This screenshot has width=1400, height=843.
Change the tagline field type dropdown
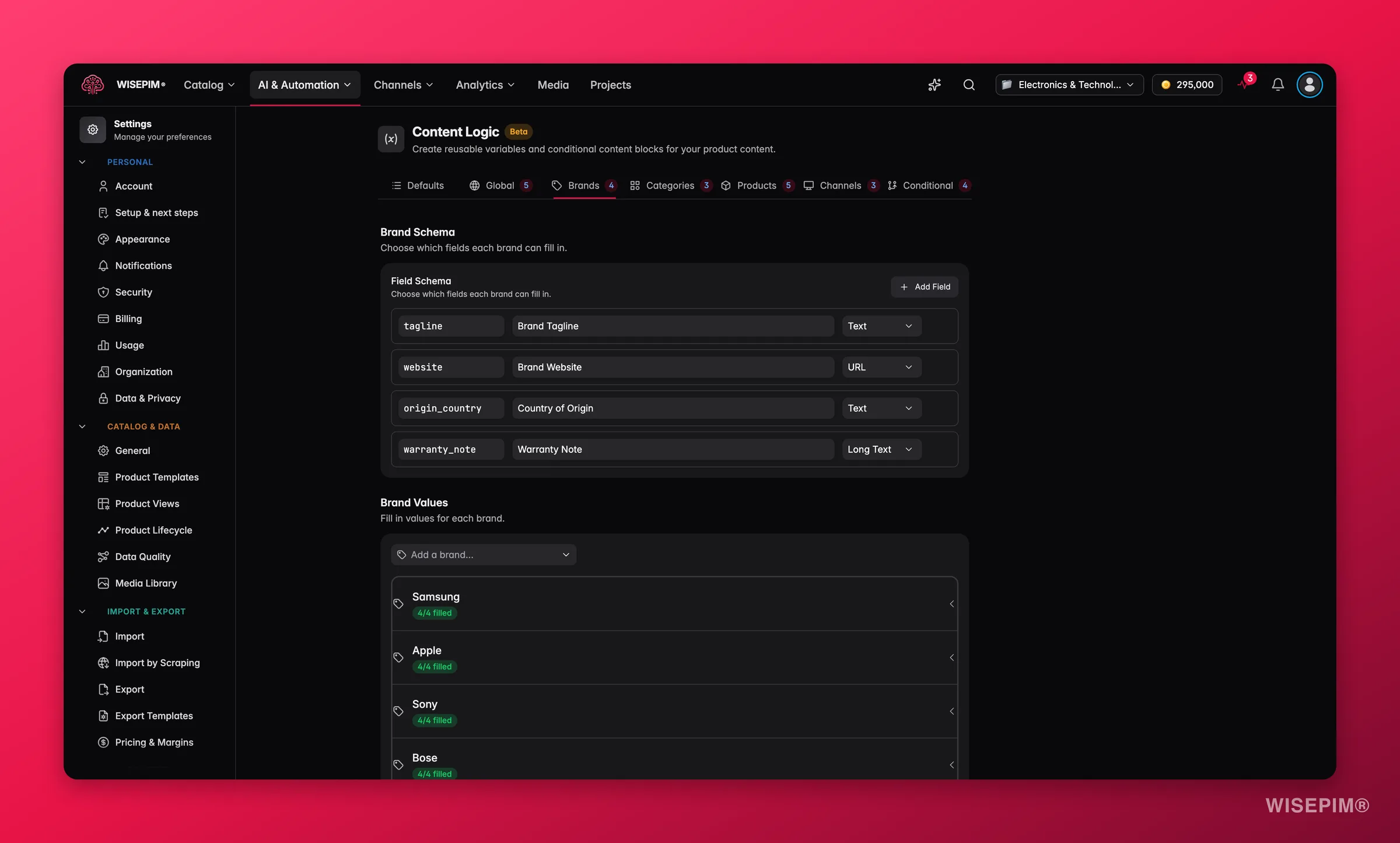tap(881, 326)
